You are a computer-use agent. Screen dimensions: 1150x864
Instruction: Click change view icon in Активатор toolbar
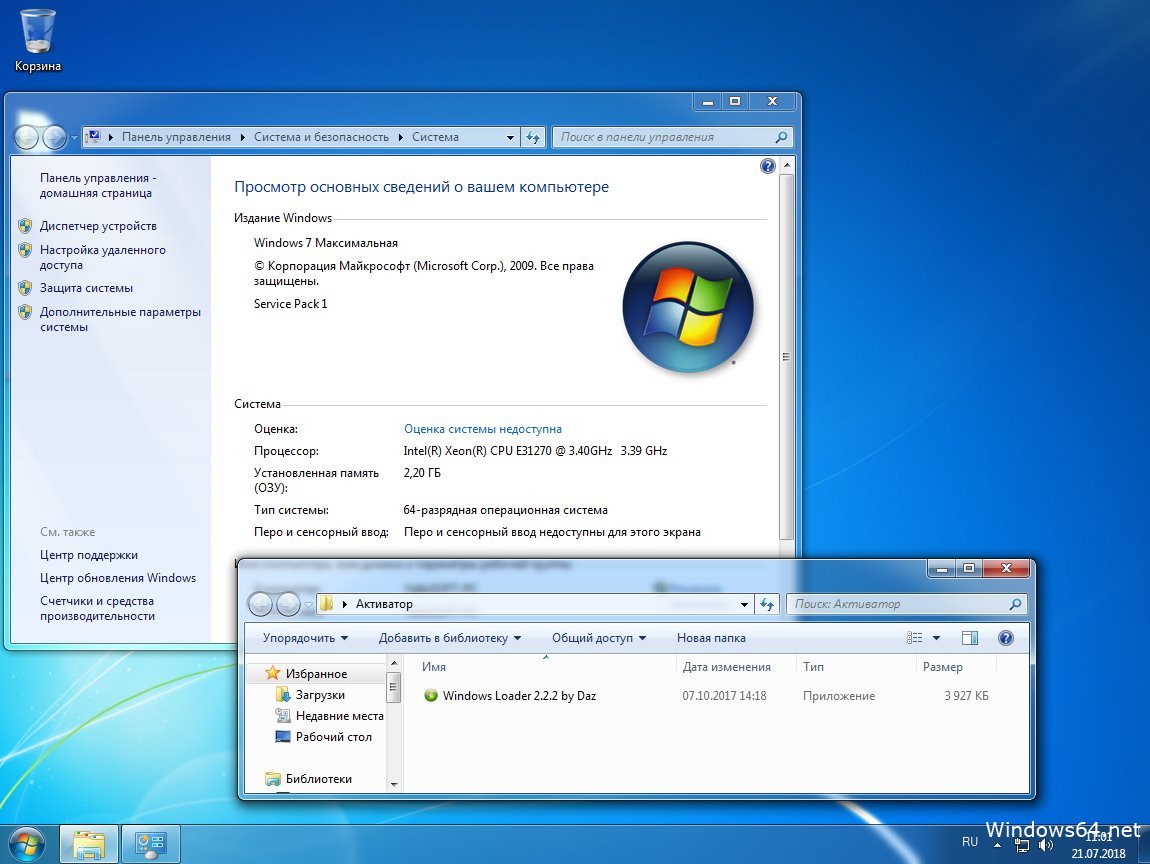click(x=915, y=638)
